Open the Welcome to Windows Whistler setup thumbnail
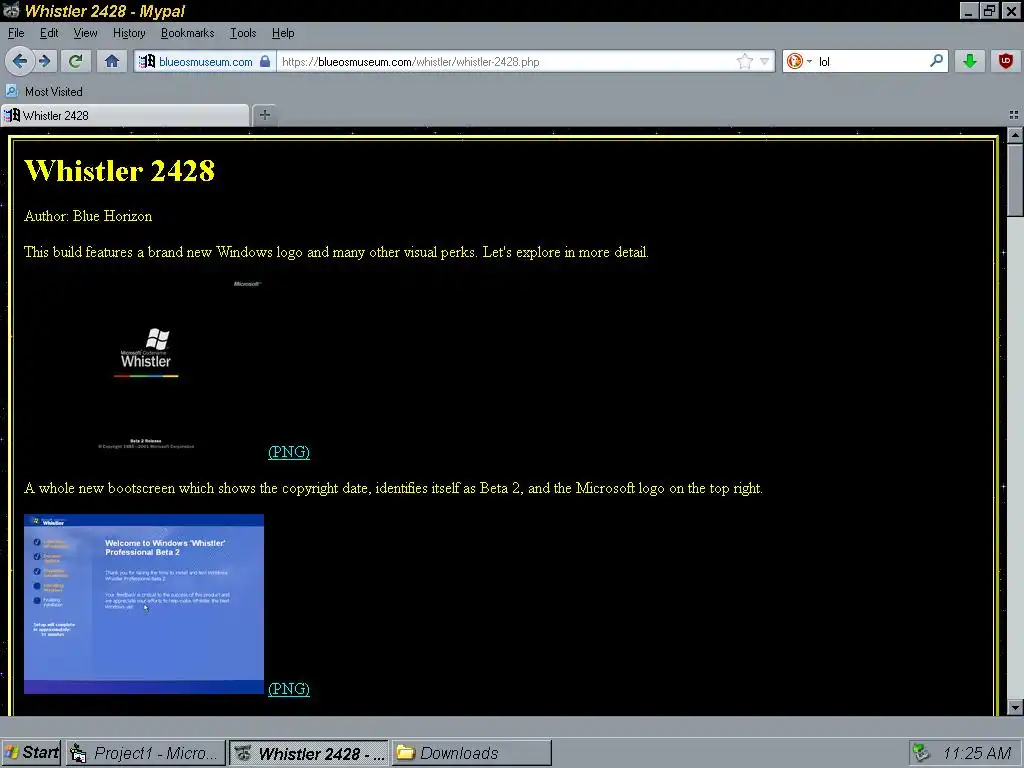The image size is (1024, 768). point(144,604)
